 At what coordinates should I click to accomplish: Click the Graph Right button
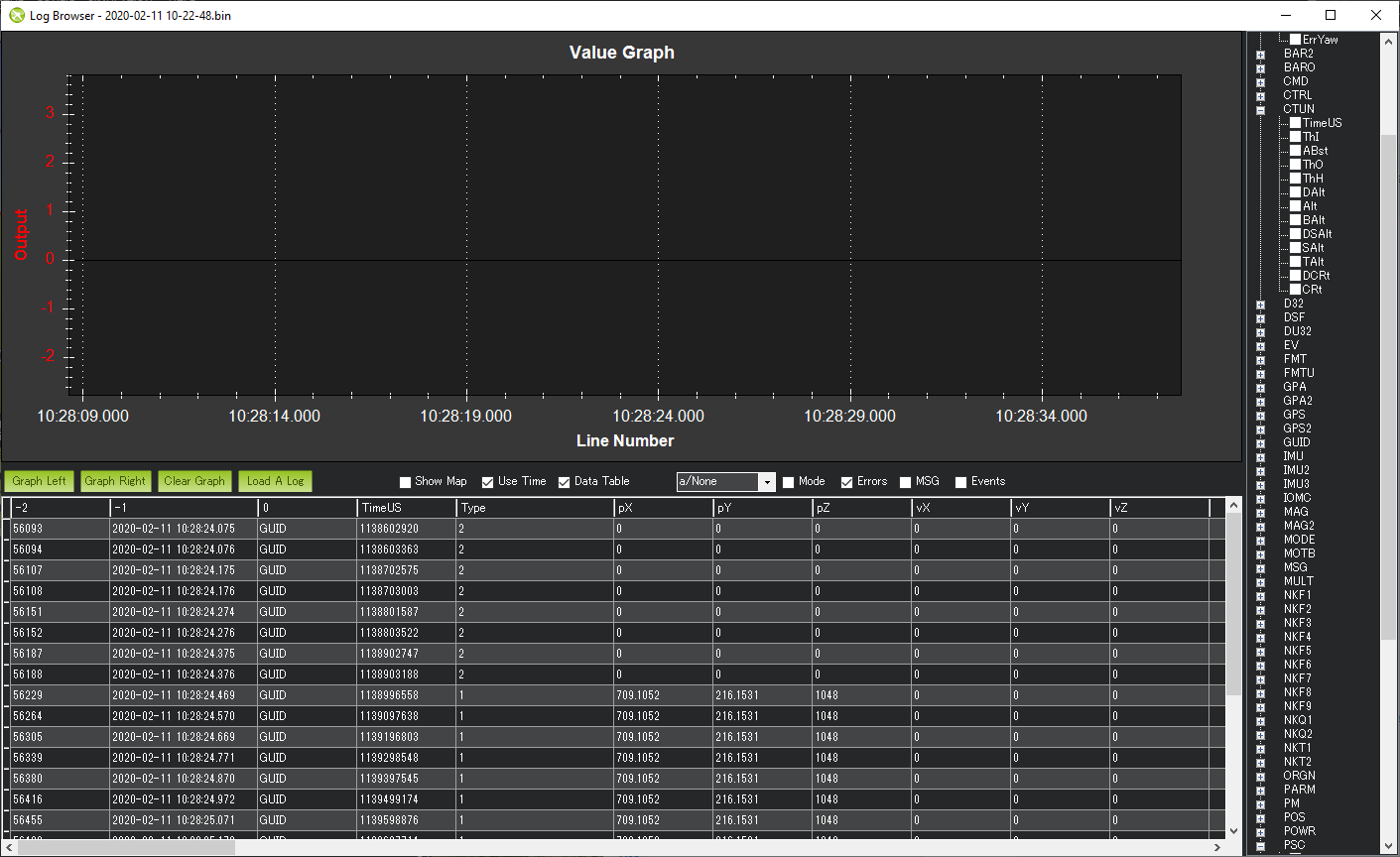[115, 481]
